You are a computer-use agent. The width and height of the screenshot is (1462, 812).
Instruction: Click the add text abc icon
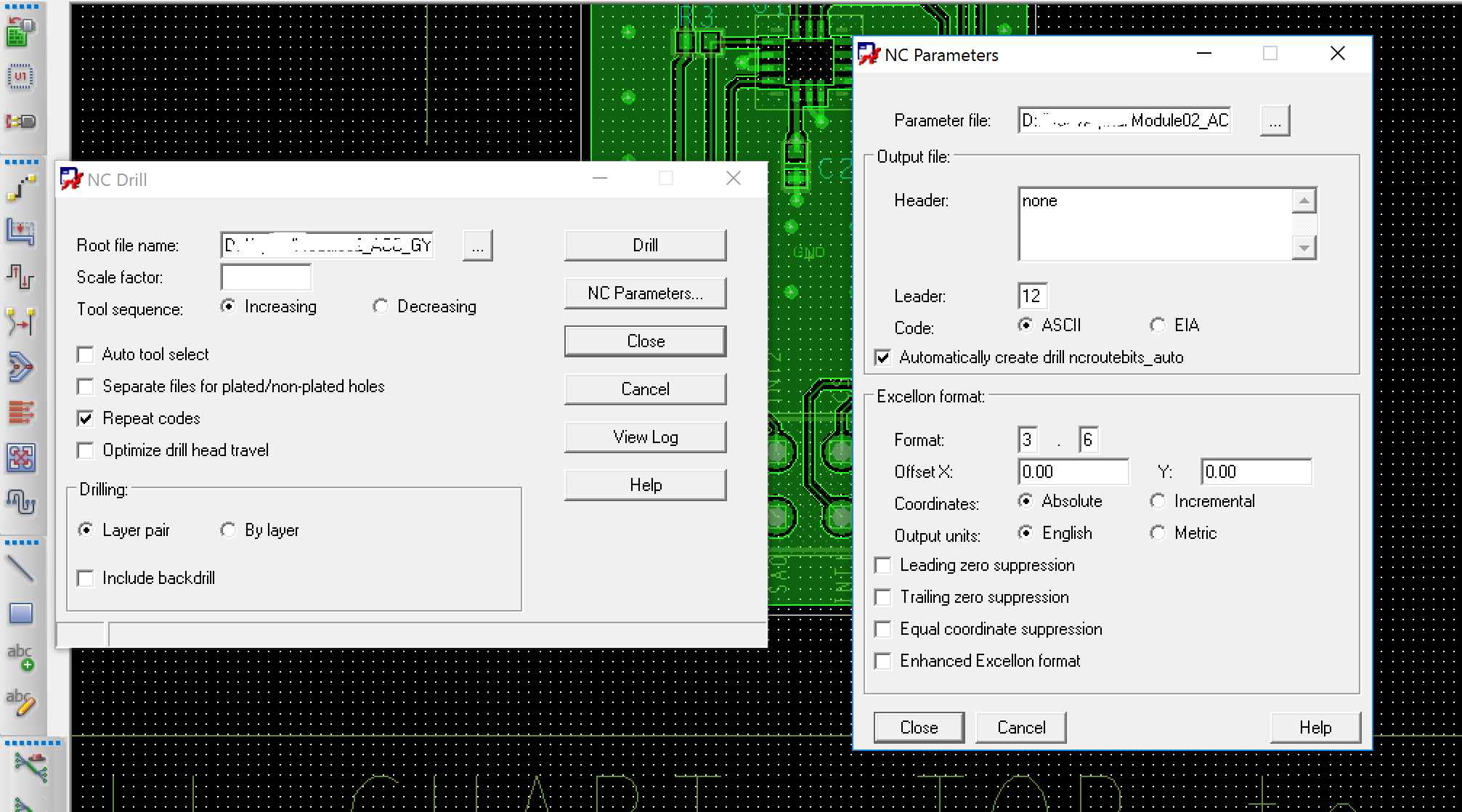20,657
